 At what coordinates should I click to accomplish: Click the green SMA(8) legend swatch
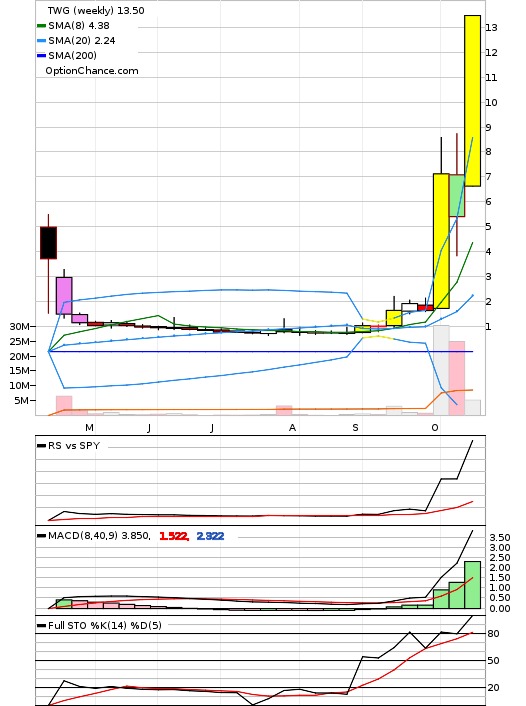coord(41,26)
